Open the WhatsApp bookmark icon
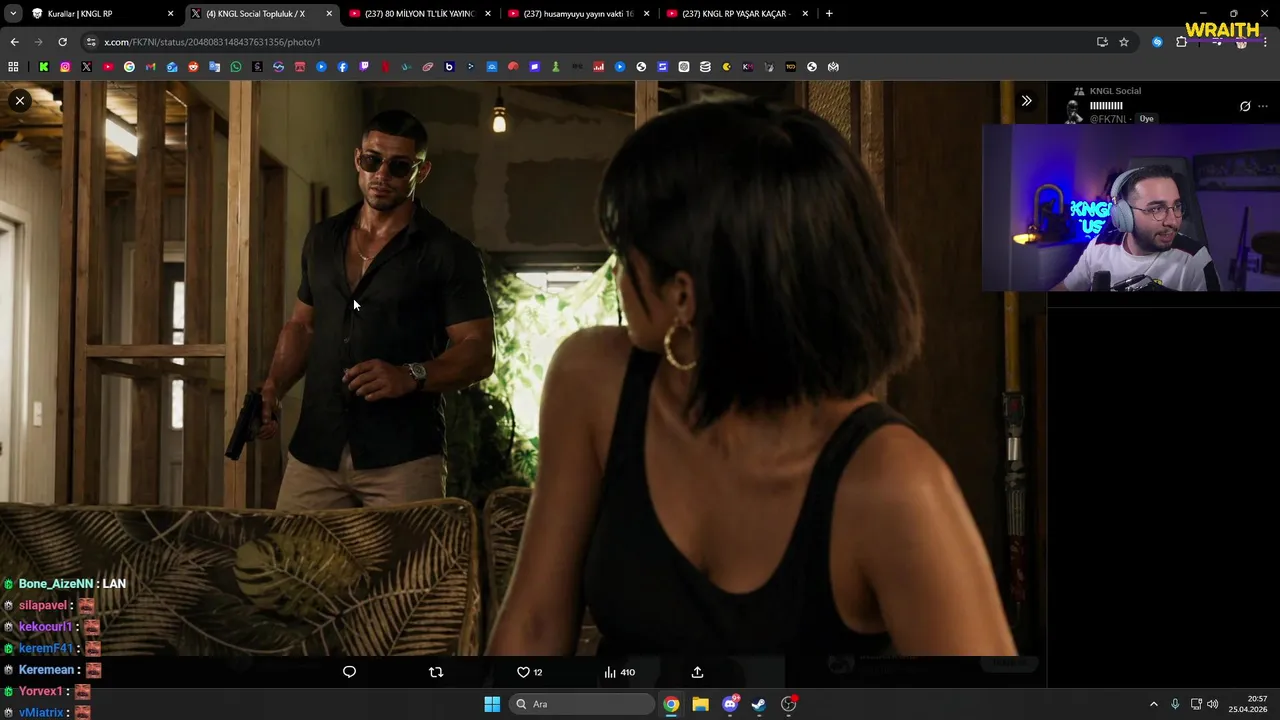Screen dimensions: 1280x720 coord(236,67)
